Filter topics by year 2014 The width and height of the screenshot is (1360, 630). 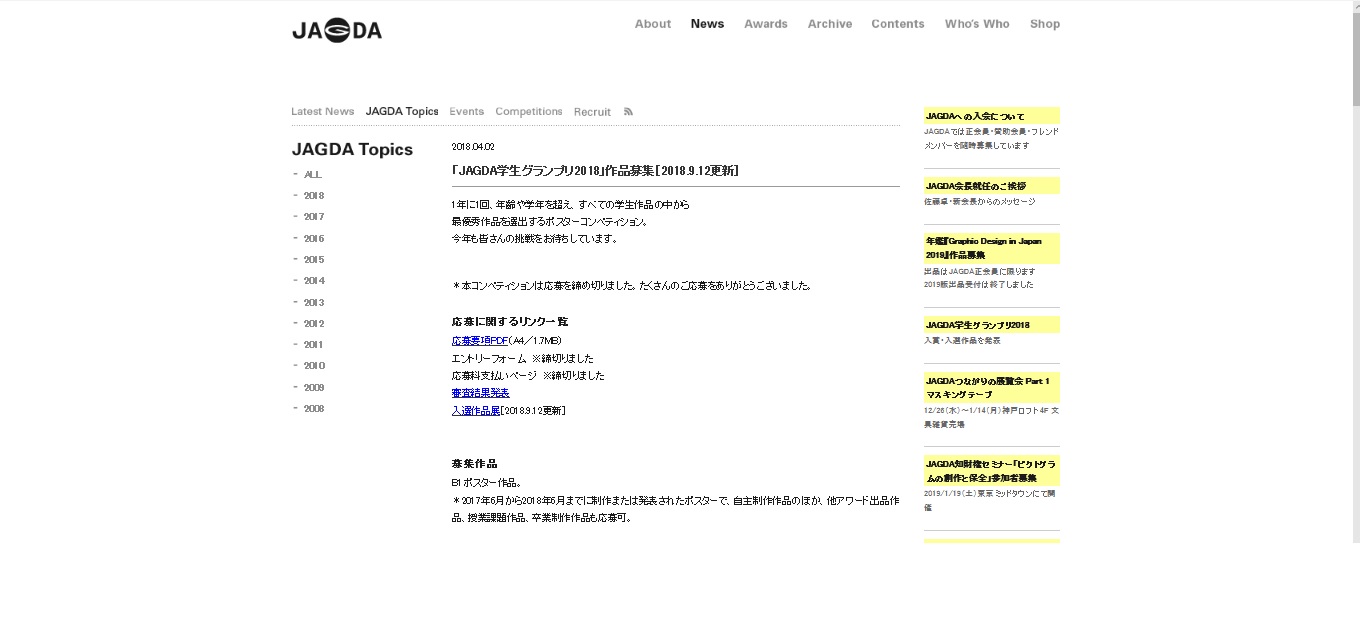(314, 281)
